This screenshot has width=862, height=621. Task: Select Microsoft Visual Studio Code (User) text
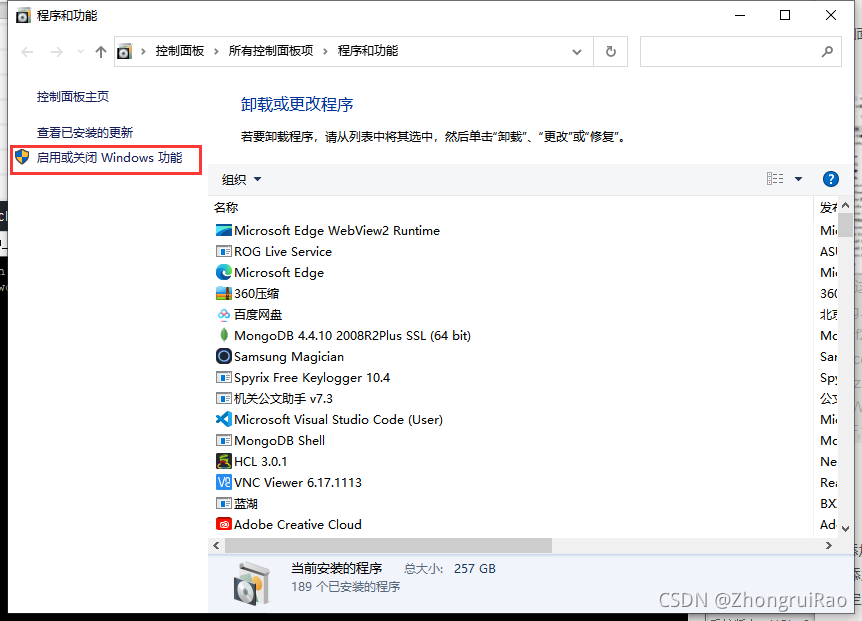coord(339,419)
